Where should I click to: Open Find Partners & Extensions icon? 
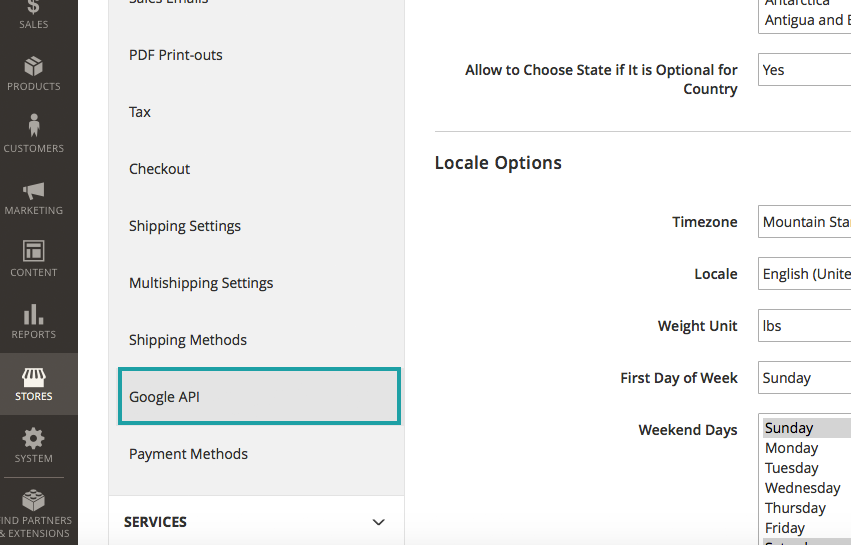click(34, 502)
